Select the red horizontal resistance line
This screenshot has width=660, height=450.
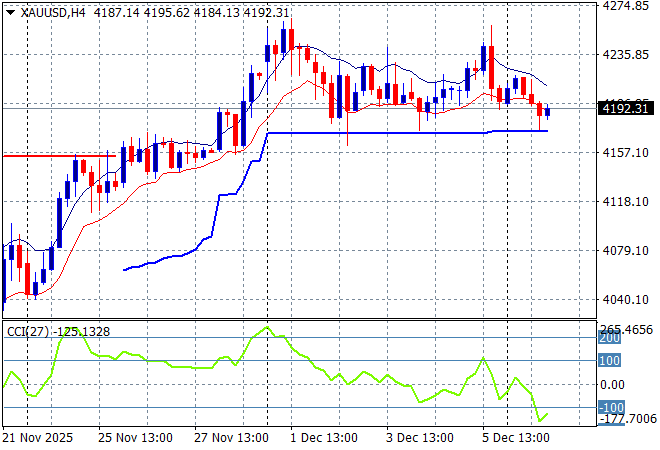click(59, 156)
